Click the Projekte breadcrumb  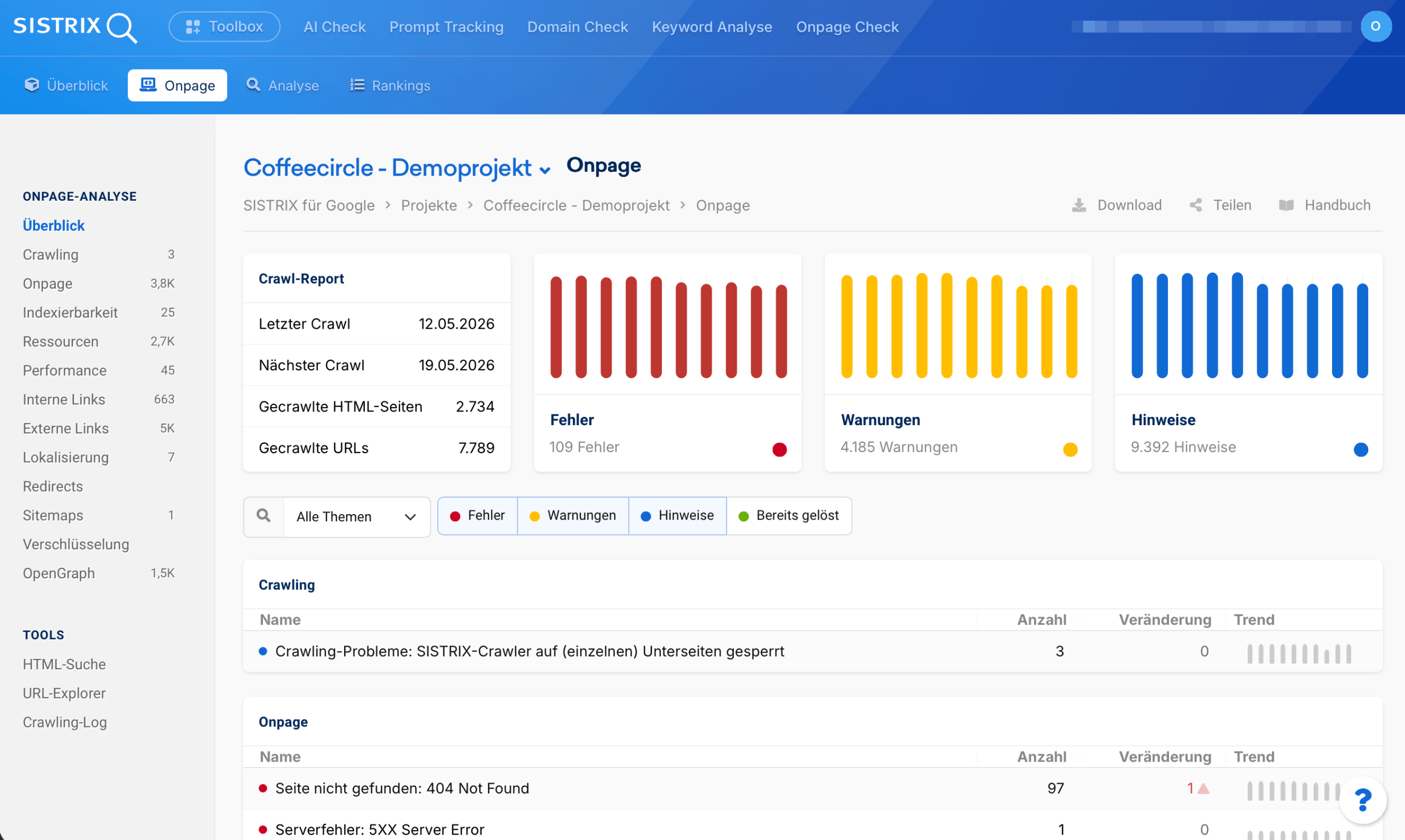coord(429,205)
